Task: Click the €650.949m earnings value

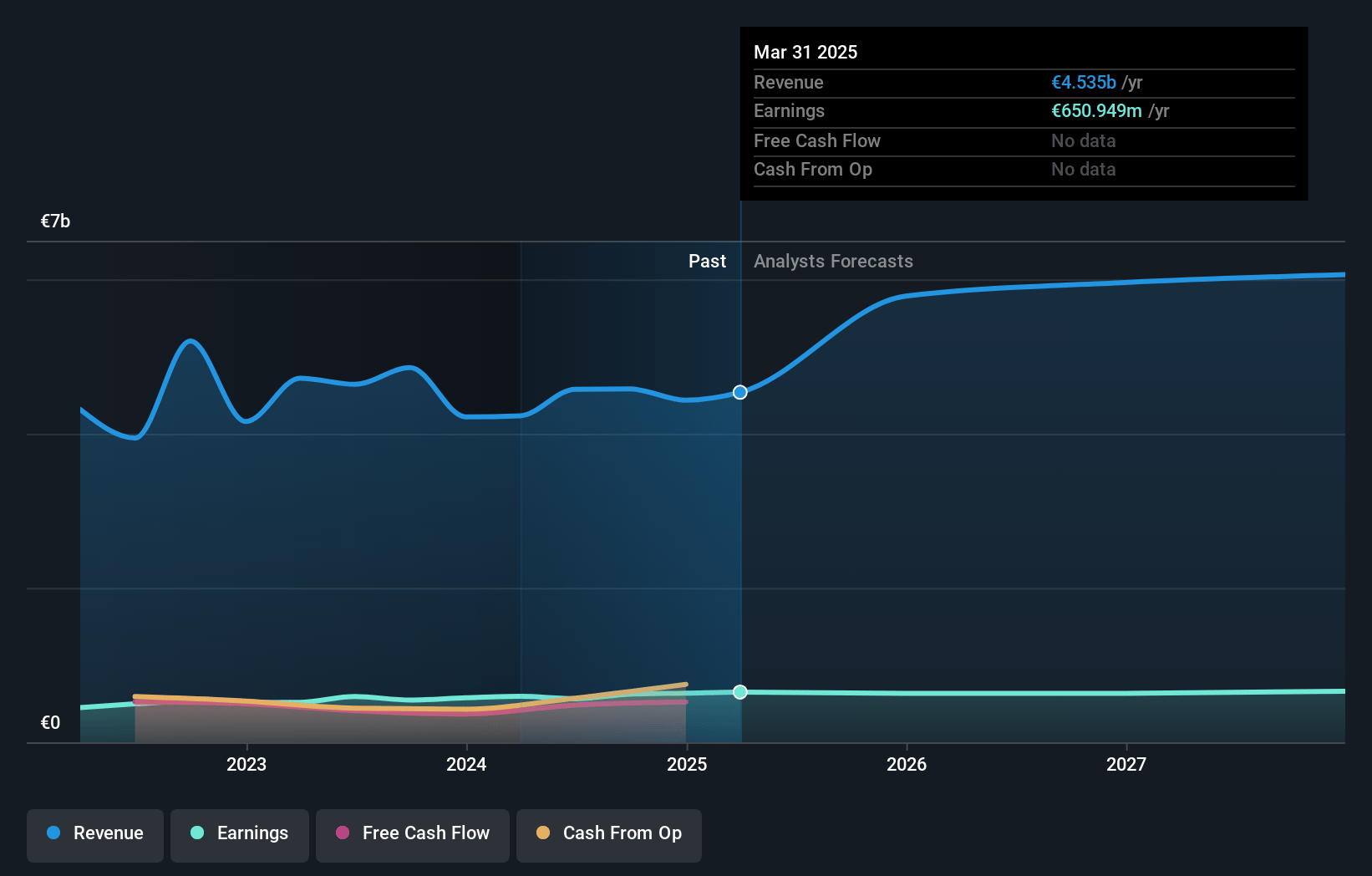Action: click(x=1096, y=110)
